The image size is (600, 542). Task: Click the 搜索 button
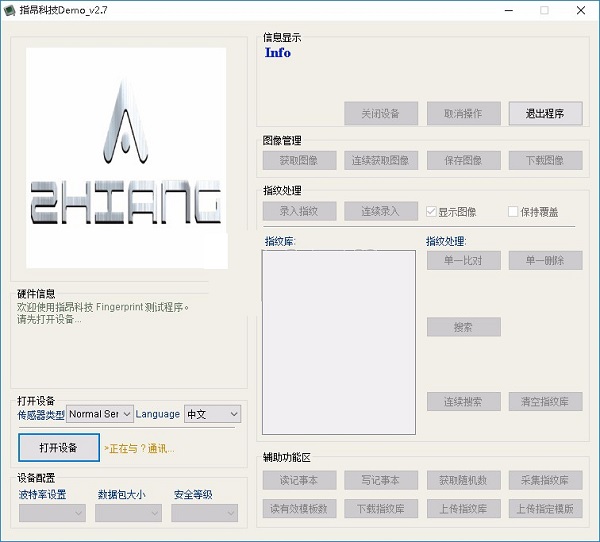pos(464,327)
